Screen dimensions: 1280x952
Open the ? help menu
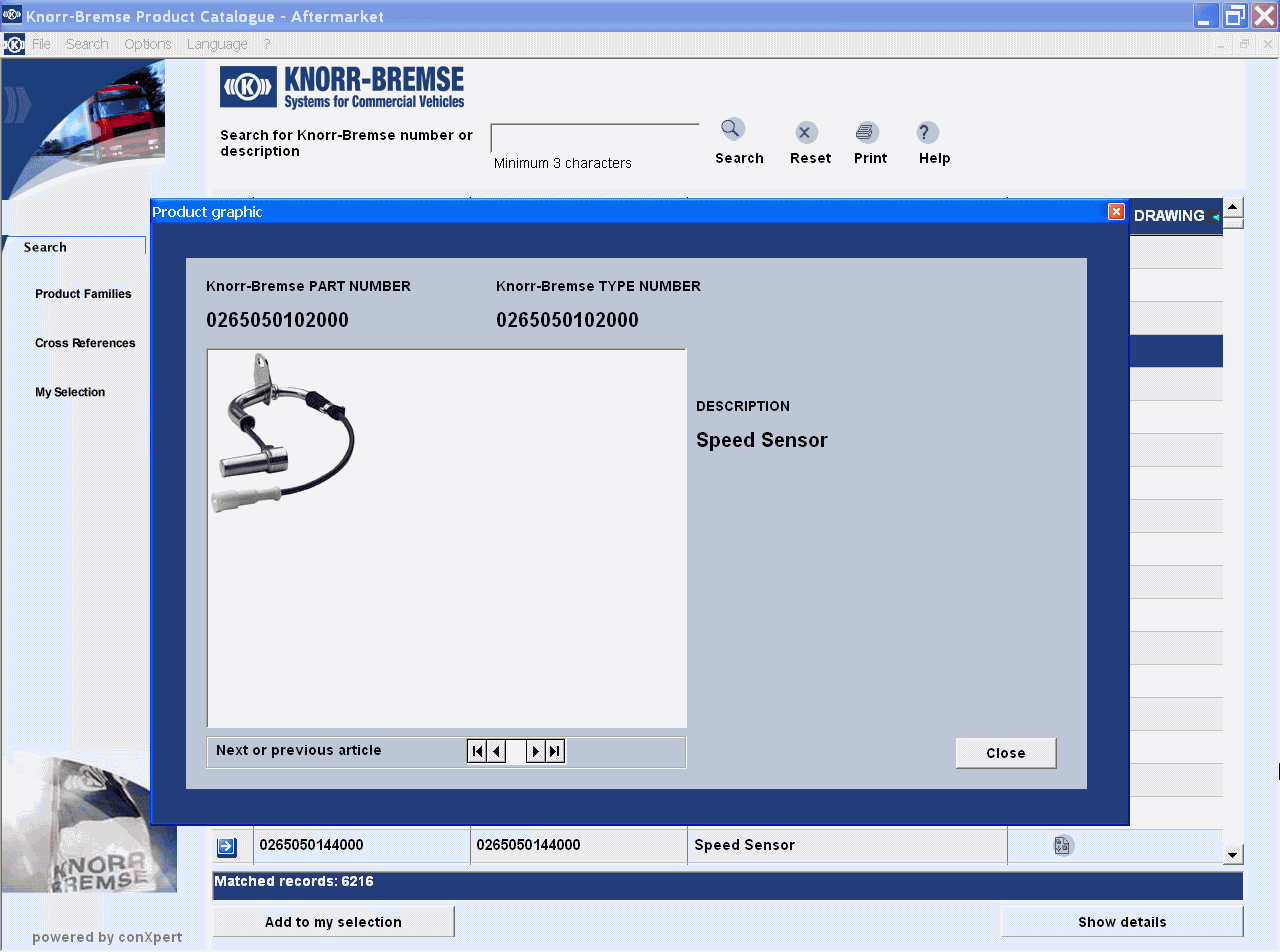tap(267, 44)
